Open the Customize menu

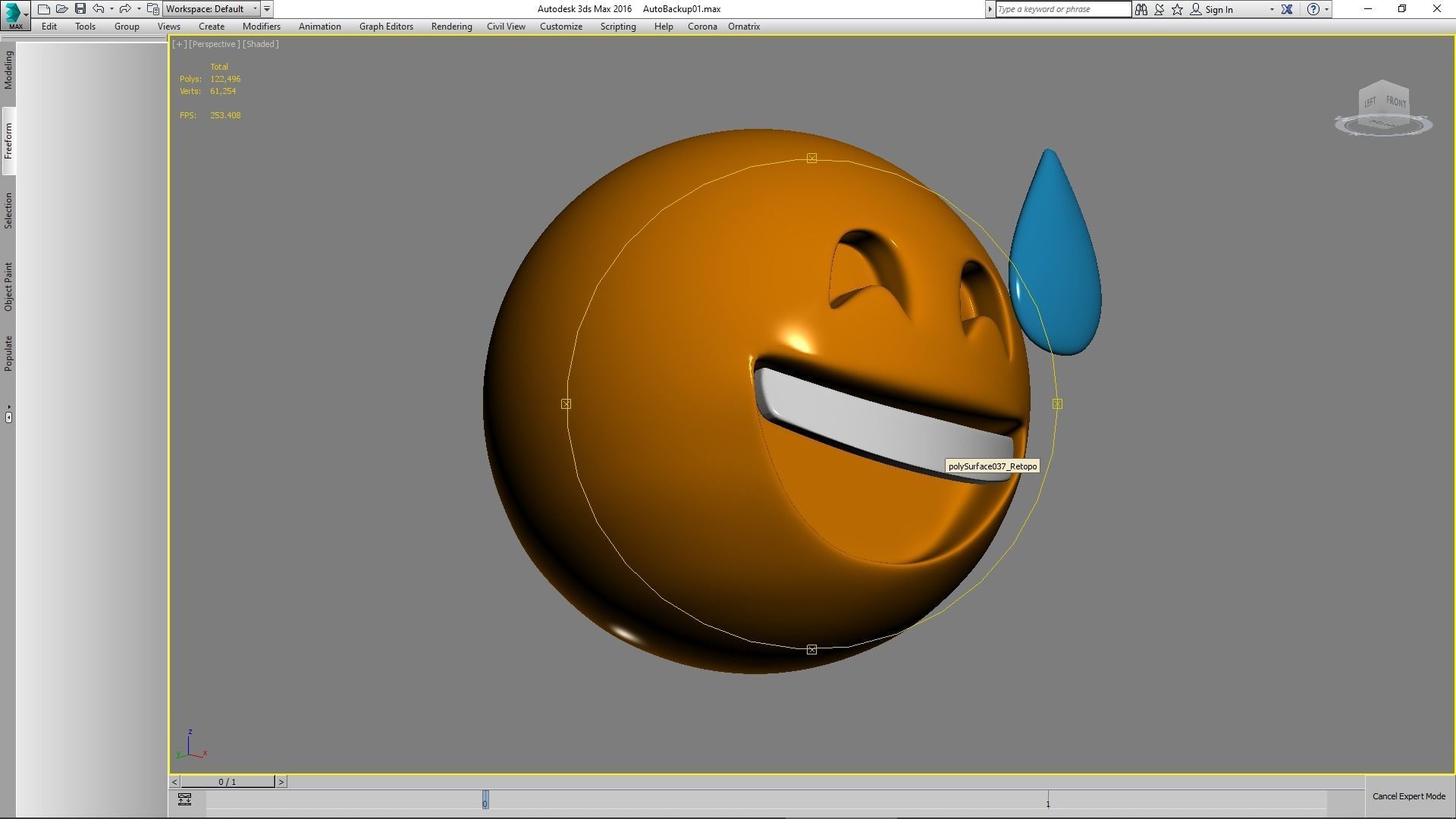(561, 27)
